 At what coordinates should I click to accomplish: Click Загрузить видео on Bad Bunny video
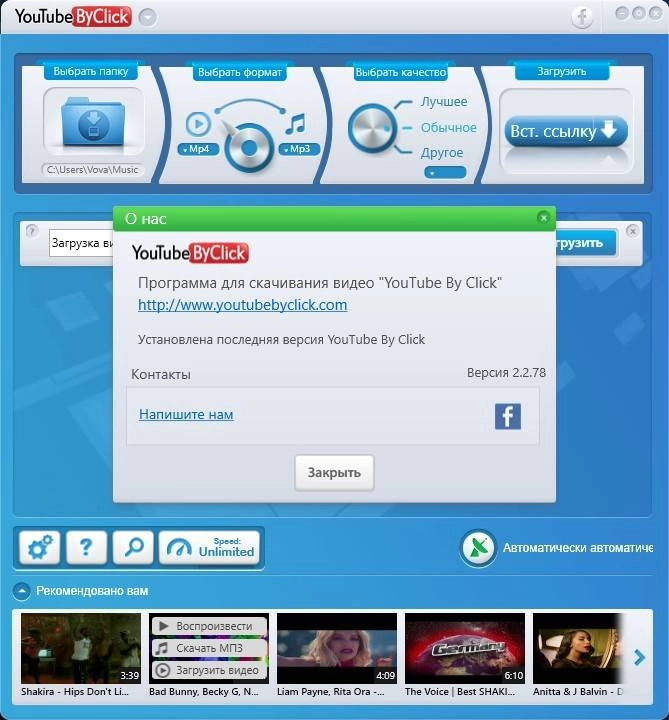click(x=209, y=670)
